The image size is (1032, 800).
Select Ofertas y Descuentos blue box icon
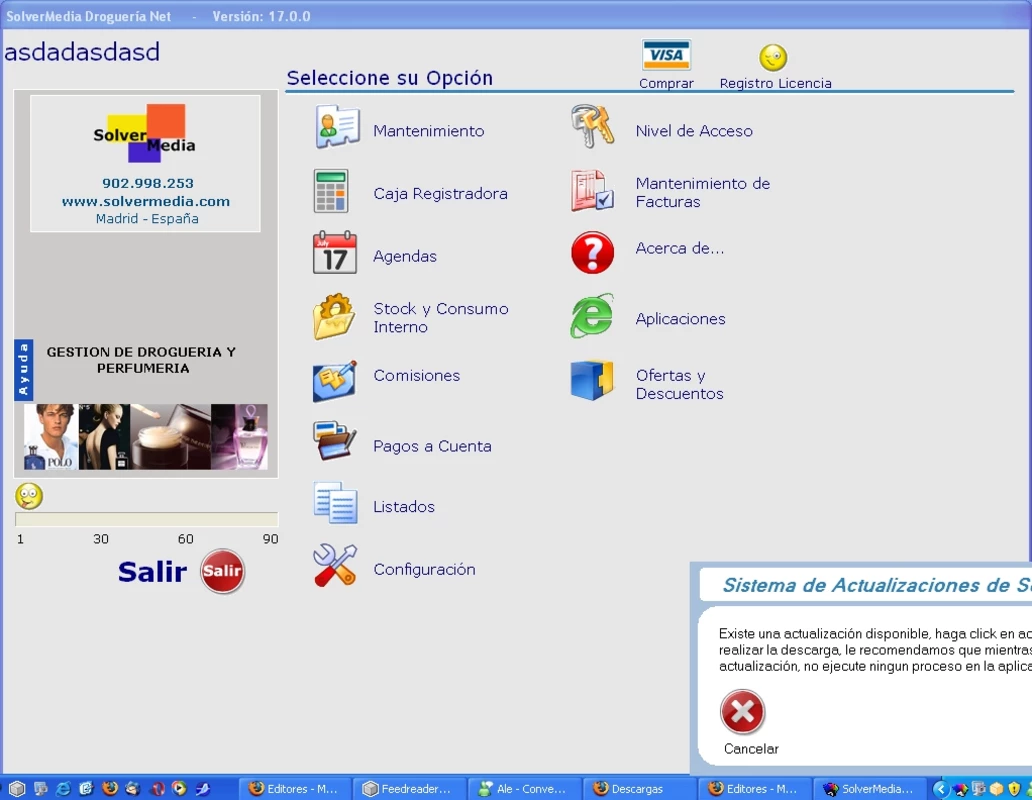tap(592, 380)
